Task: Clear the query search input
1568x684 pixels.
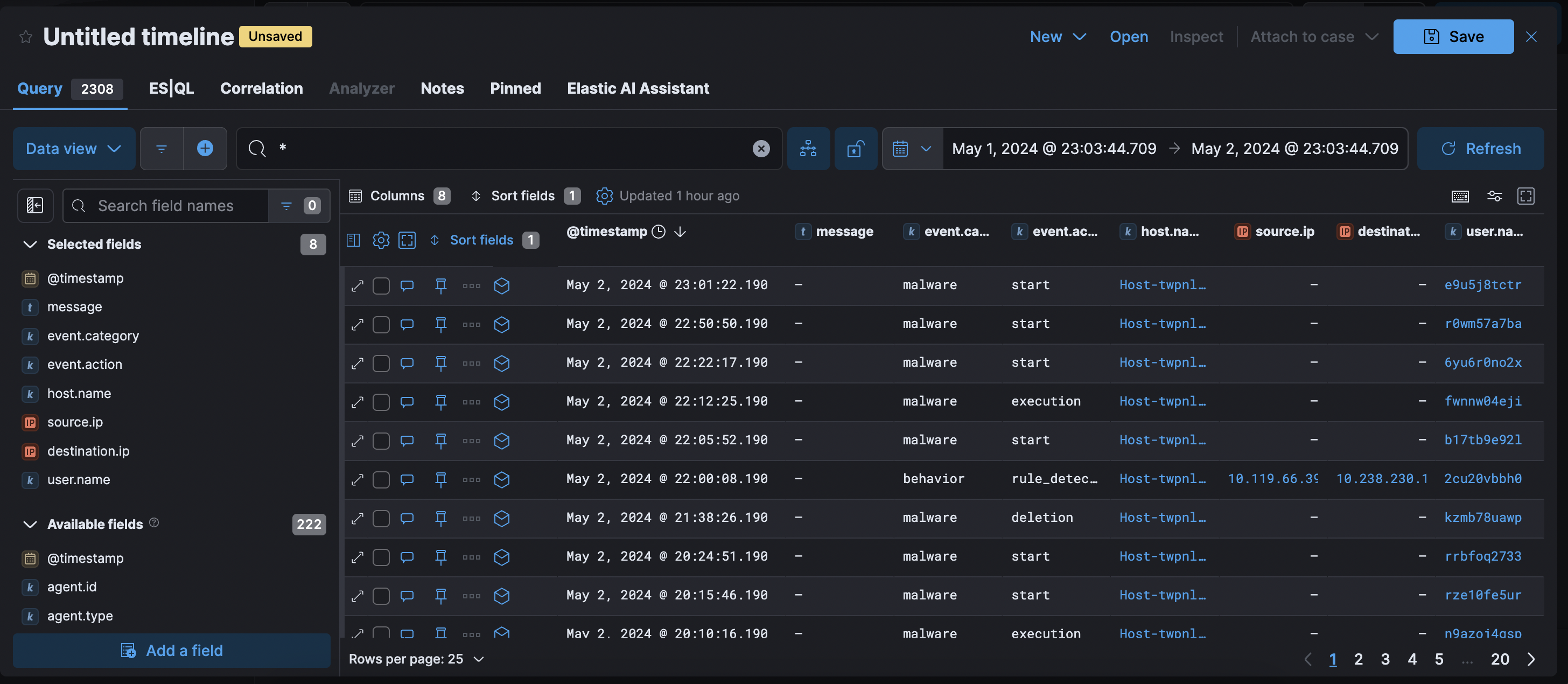Action: (761, 149)
